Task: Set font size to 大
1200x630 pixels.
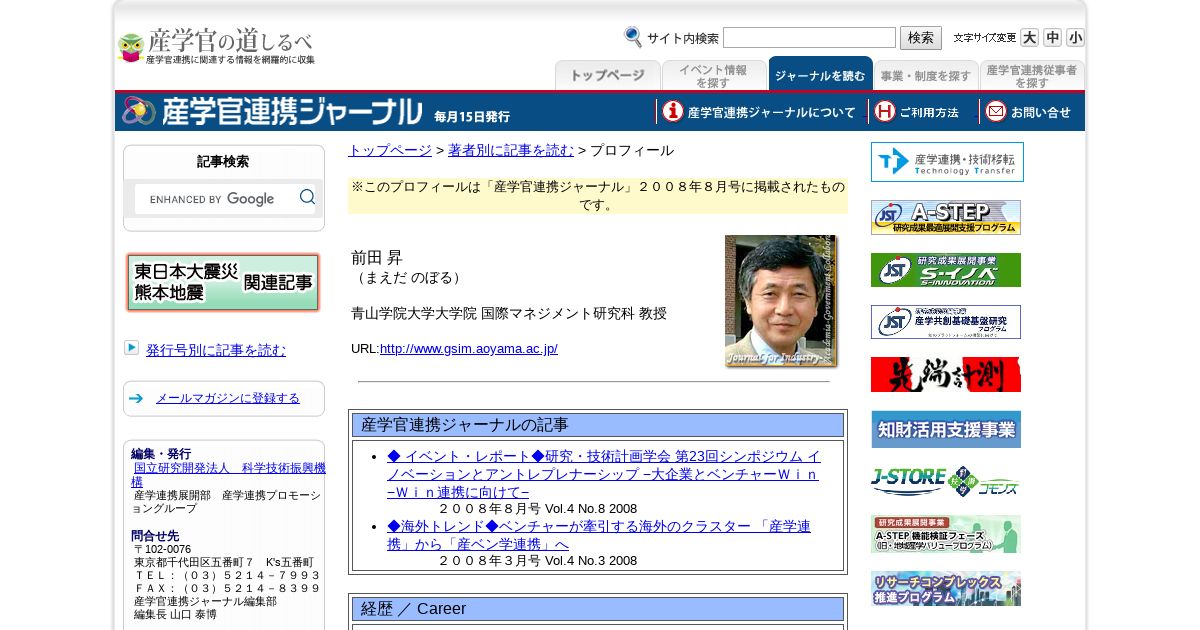Action: 1029,37
